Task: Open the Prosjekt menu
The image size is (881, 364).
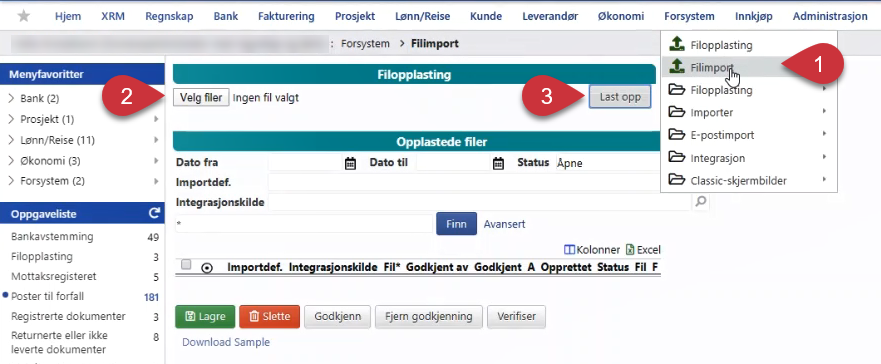Action: click(355, 16)
